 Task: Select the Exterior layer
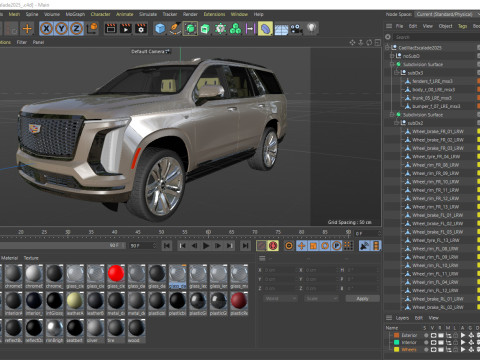409,335
